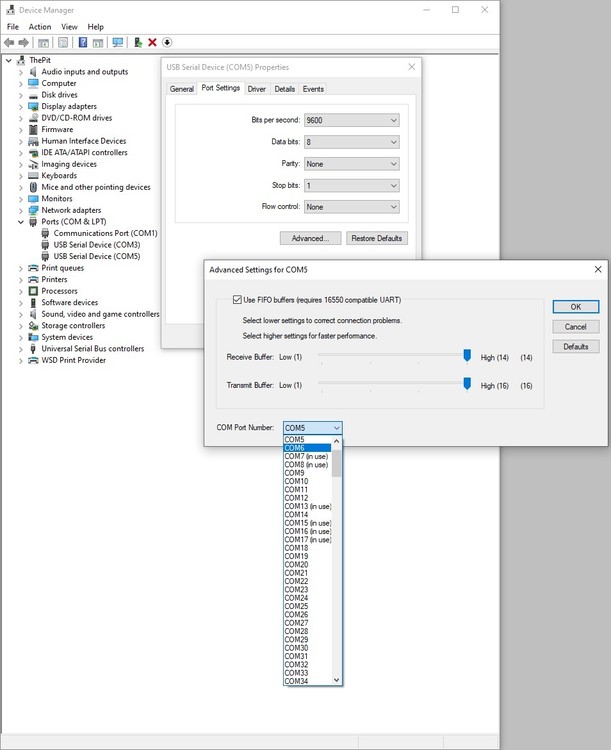Expand the Disk drives node
Image resolution: width=611 pixels, height=750 pixels.
(21, 95)
